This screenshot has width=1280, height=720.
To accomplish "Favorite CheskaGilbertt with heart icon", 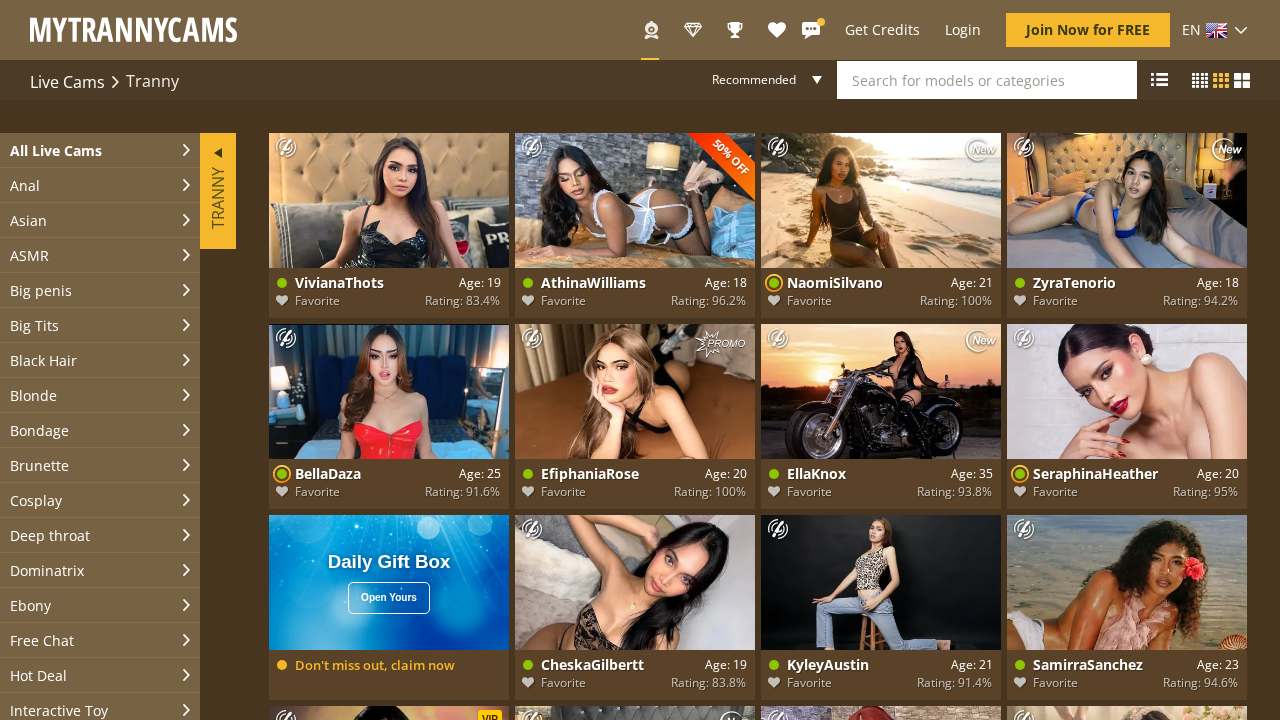I will (528, 682).
